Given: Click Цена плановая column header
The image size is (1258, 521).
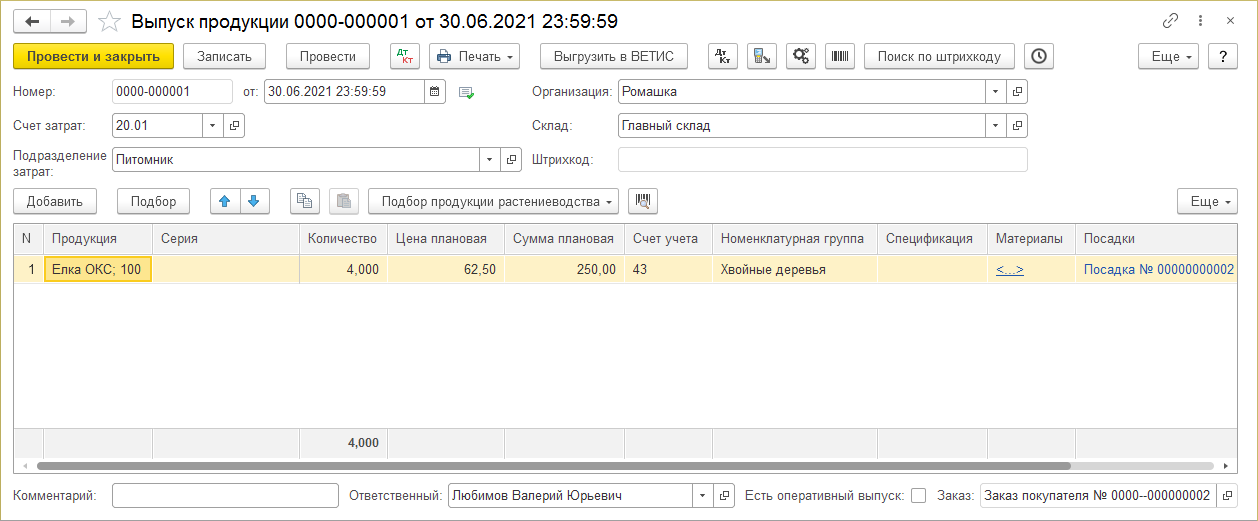Looking at the screenshot, I should [x=446, y=238].
